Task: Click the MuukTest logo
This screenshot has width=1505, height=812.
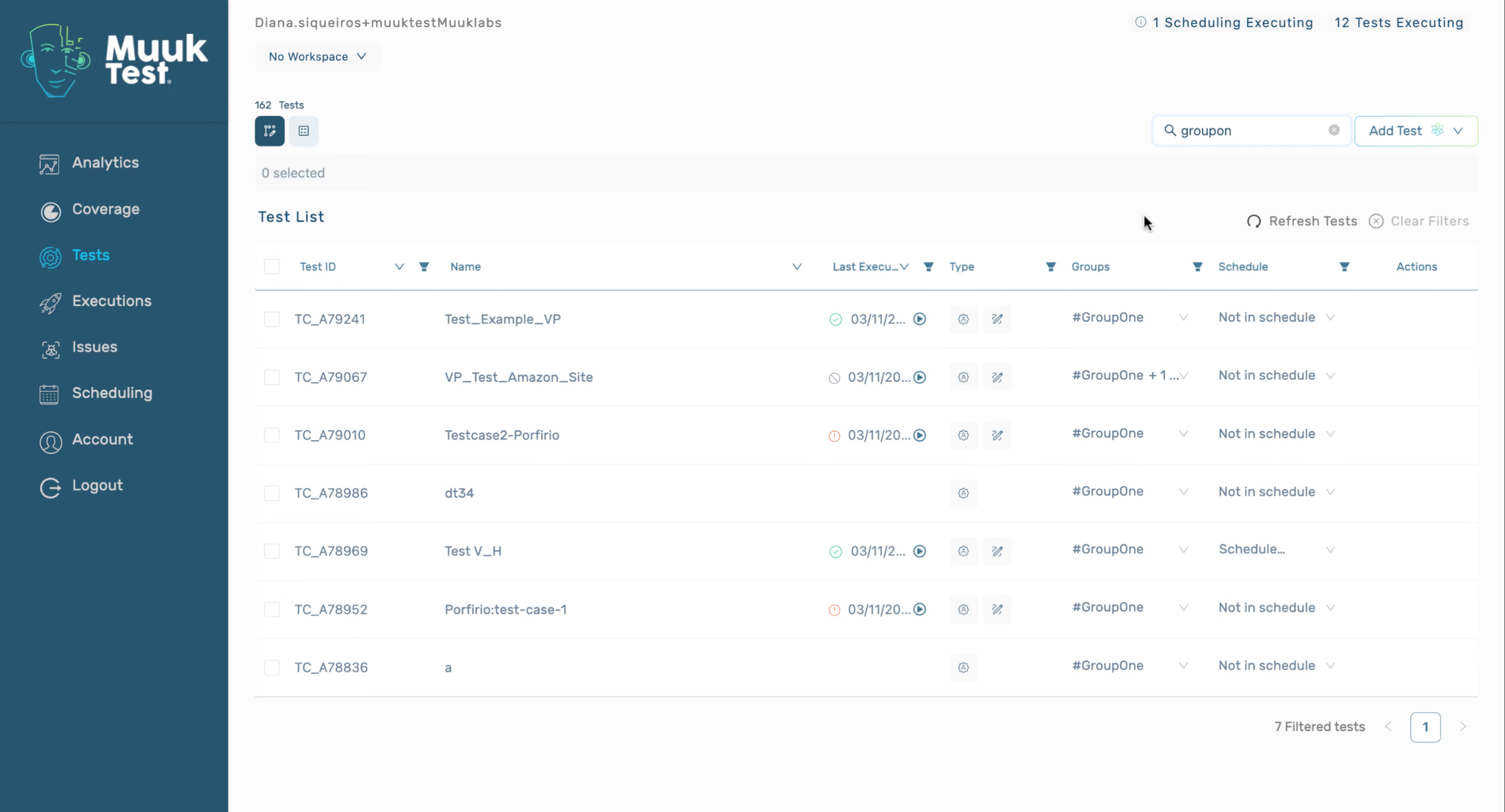Action: tap(114, 60)
